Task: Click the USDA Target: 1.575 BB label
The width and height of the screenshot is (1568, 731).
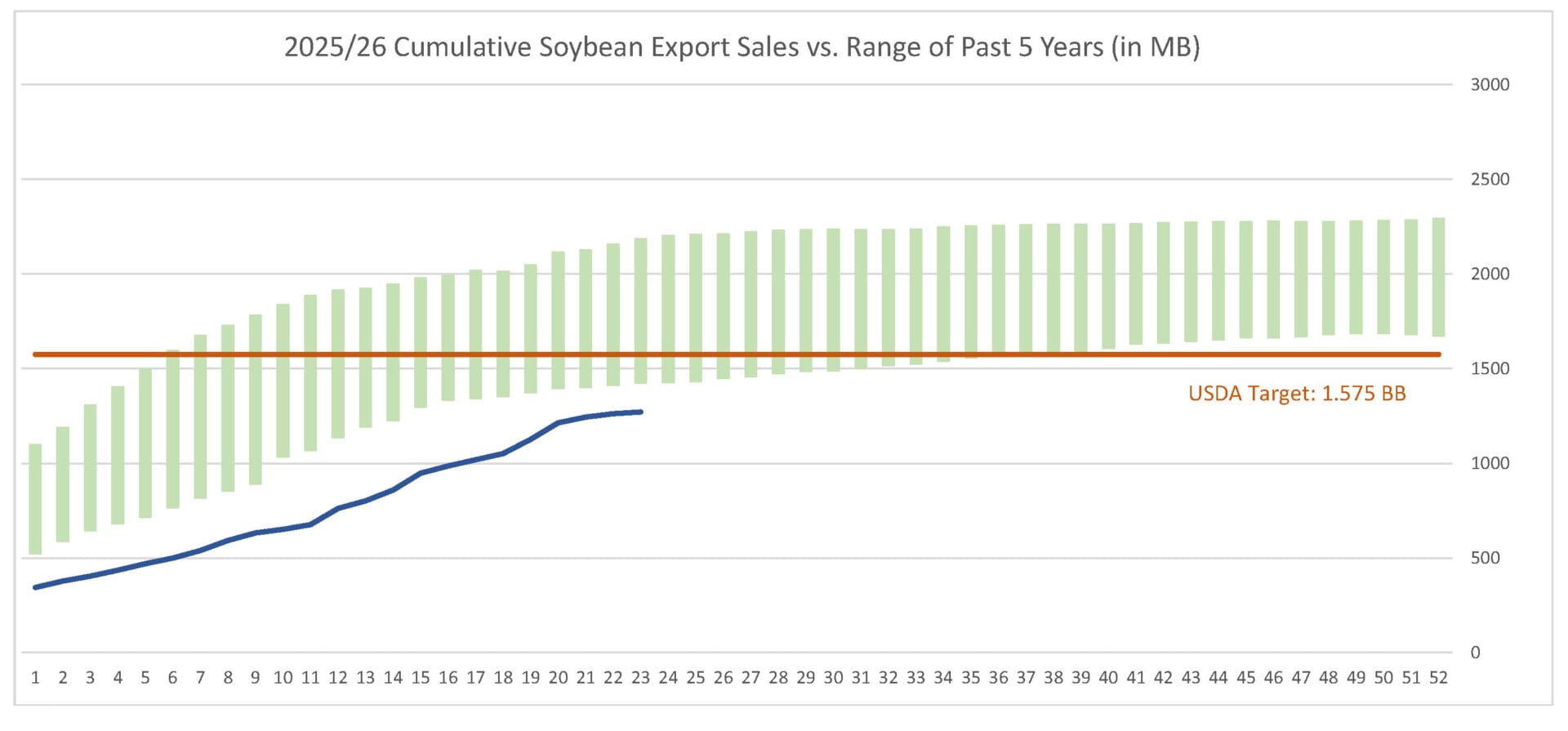Action: pos(1296,394)
